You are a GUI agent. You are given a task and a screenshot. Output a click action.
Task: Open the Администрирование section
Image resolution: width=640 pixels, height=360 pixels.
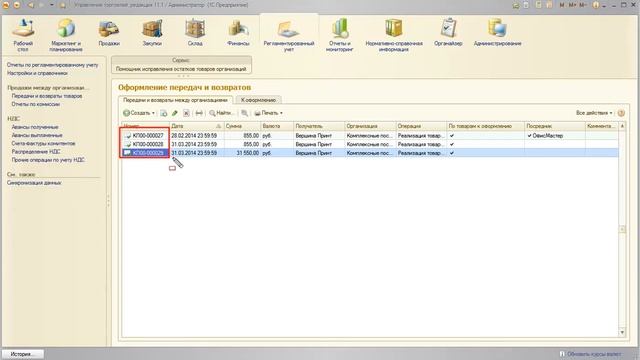[x=497, y=33]
